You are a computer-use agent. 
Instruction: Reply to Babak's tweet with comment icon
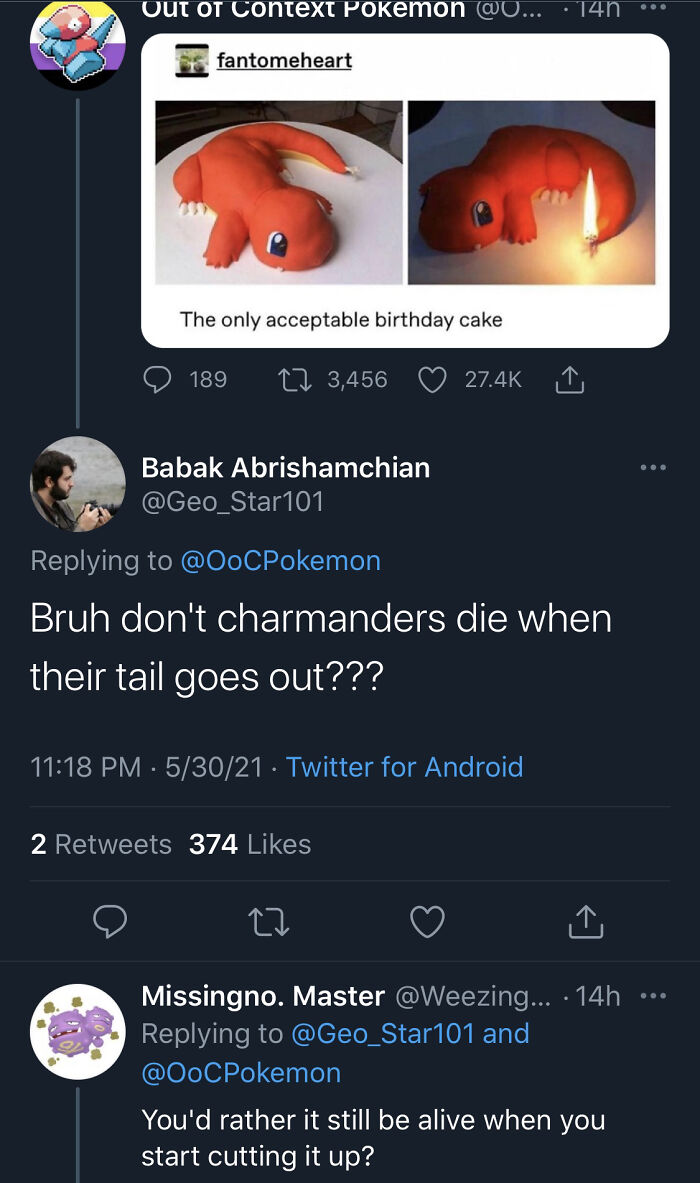[x=109, y=922]
